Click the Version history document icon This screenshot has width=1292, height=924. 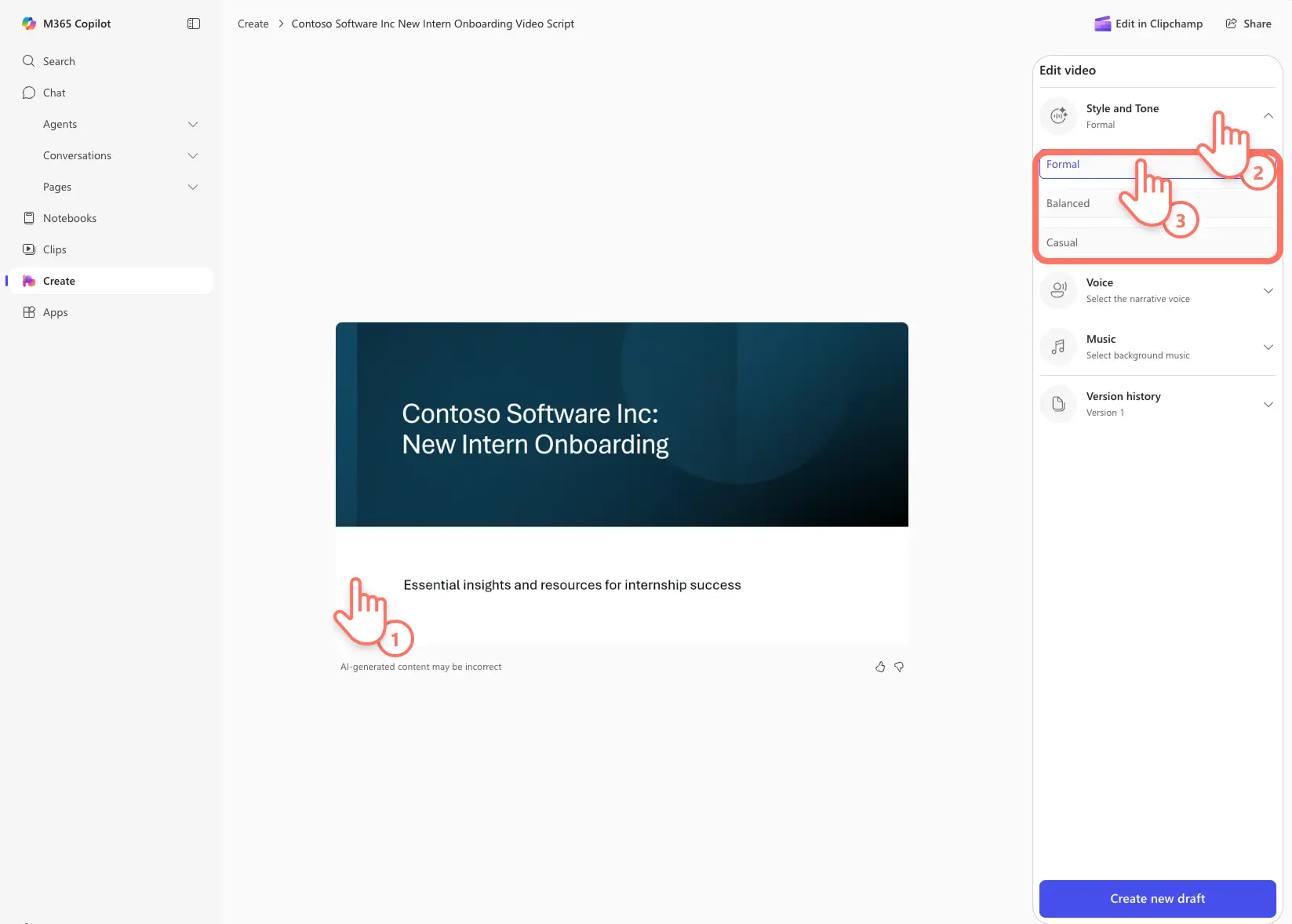pos(1058,404)
